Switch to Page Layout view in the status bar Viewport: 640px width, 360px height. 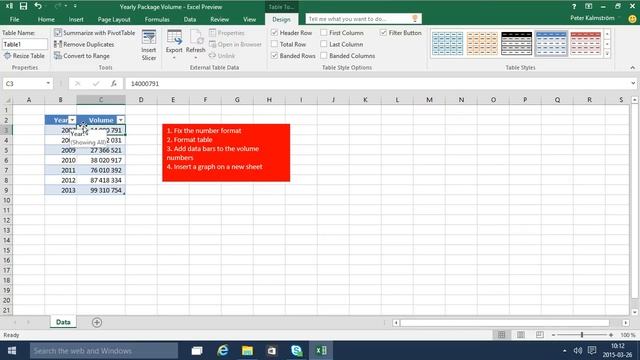(x=521, y=335)
